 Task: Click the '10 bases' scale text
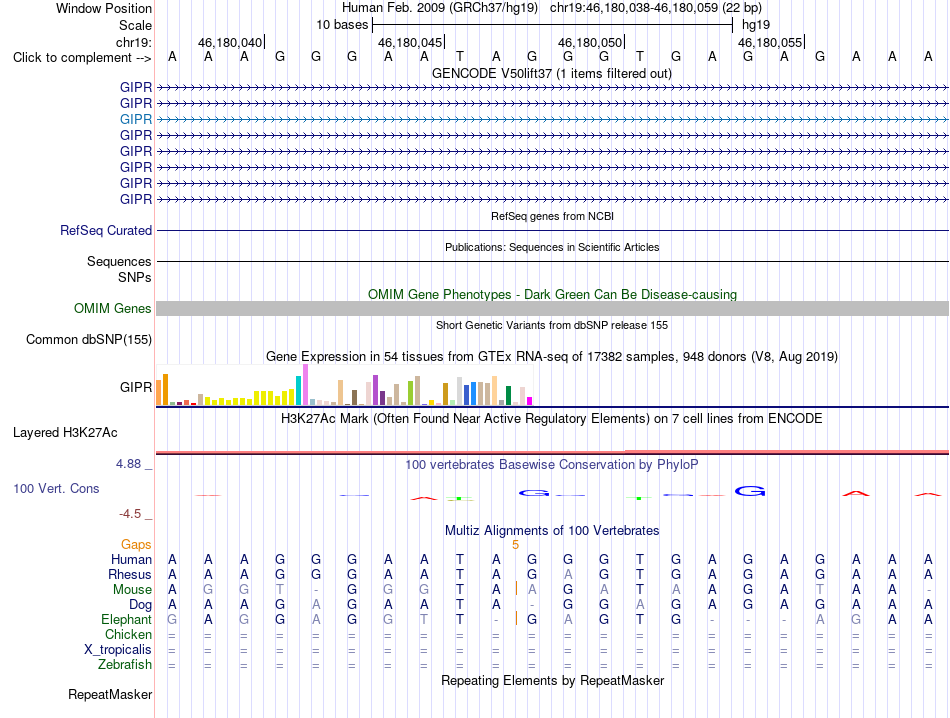click(x=342, y=25)
